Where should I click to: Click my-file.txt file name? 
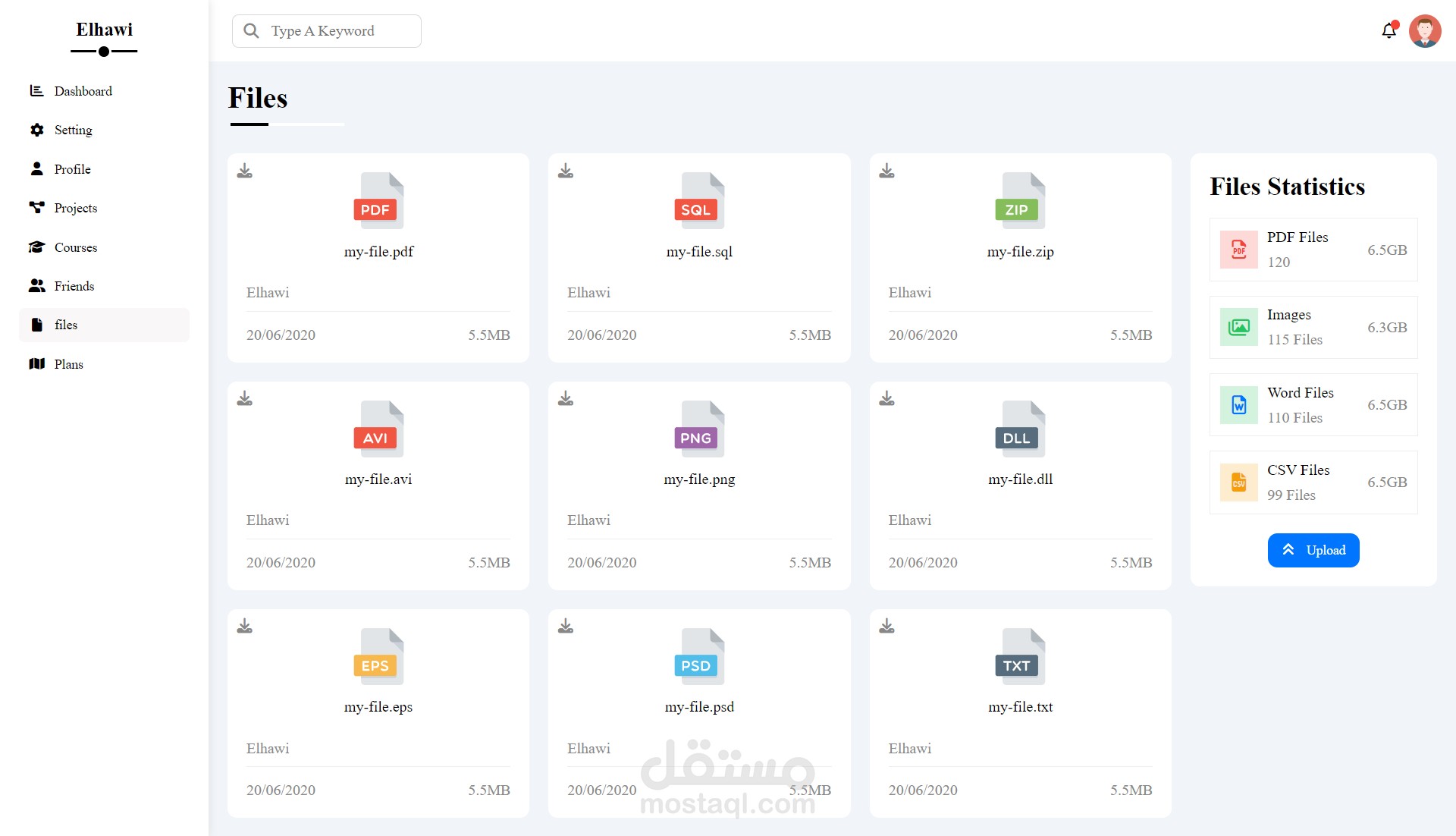[x=1020, y=706]
